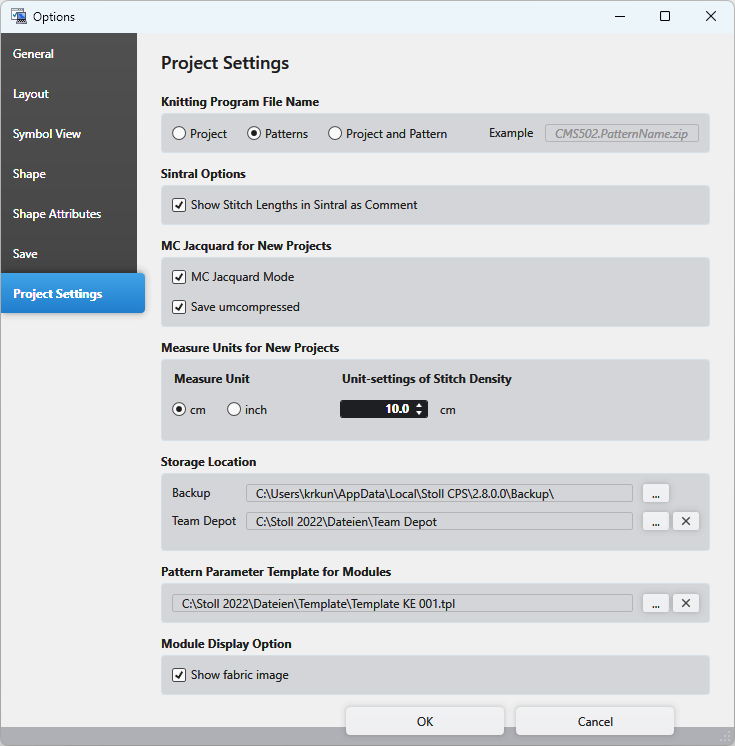Uncheck Save umcompressed option
The image size is (735, 746).
coord(179,307)
